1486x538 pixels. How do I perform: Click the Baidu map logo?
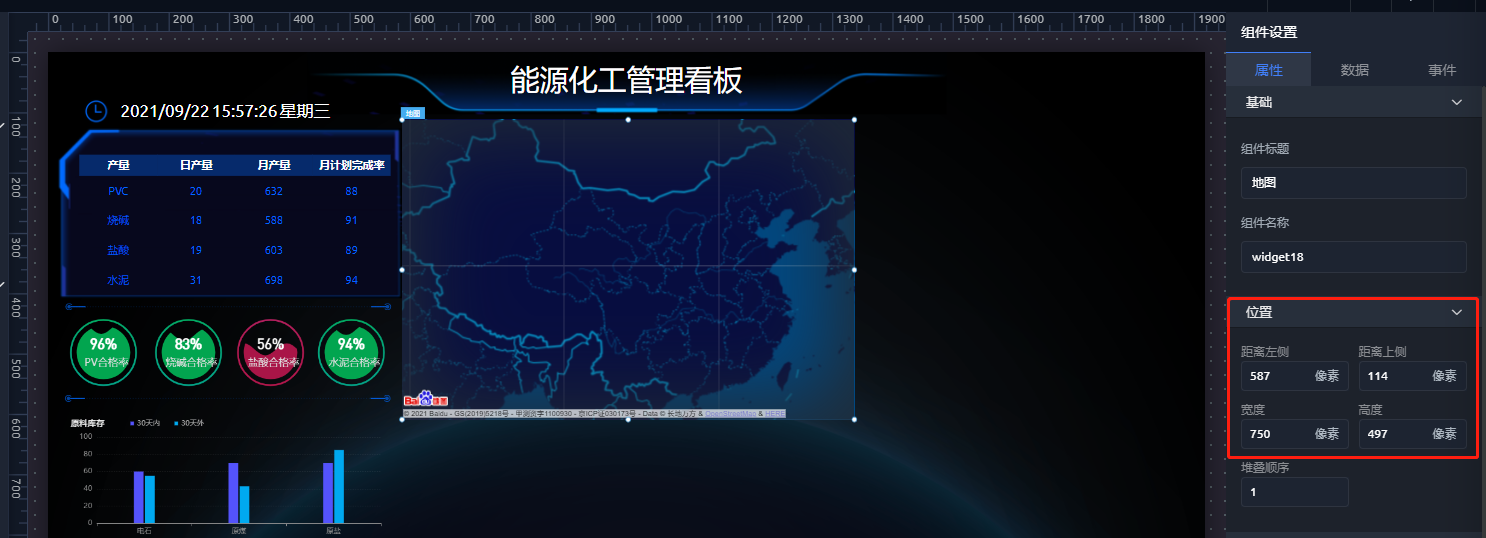[425, 399]
